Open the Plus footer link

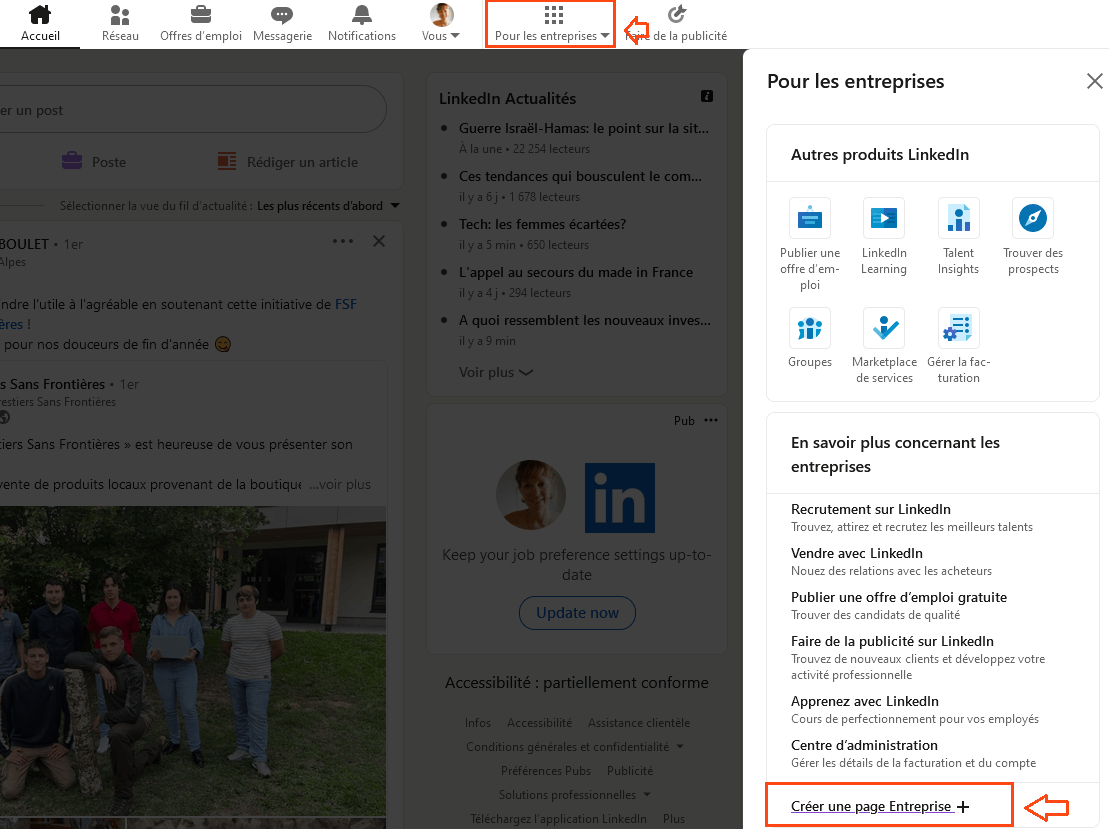(x=673, y=818)
